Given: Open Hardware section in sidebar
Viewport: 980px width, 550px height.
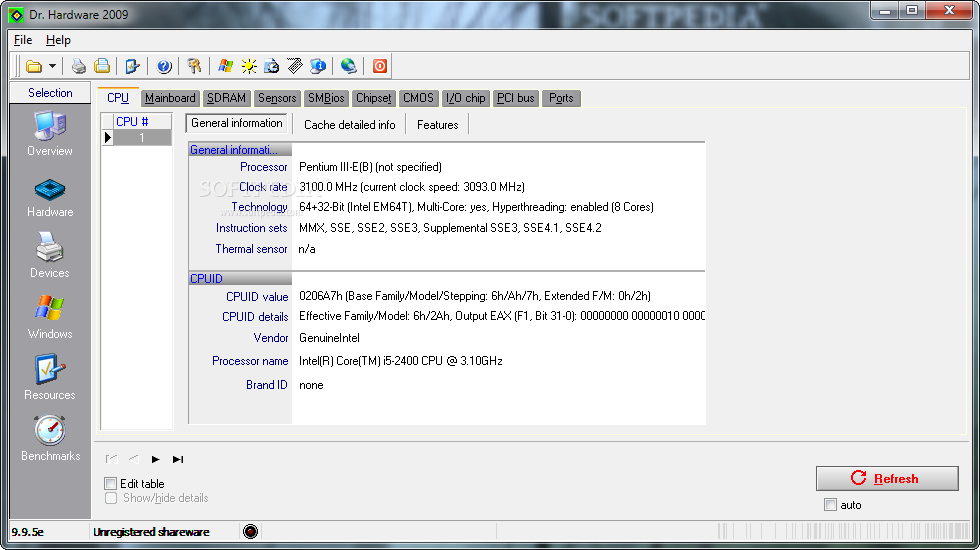Looking at the screenshot, I should (50, 198).
